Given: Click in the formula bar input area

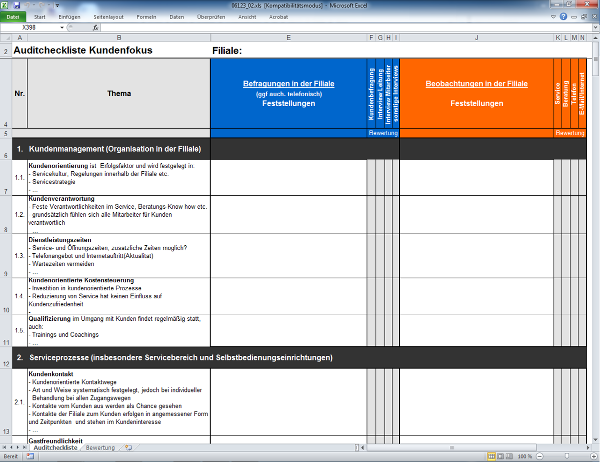Looking at the screenshot, I should [346, 28].
